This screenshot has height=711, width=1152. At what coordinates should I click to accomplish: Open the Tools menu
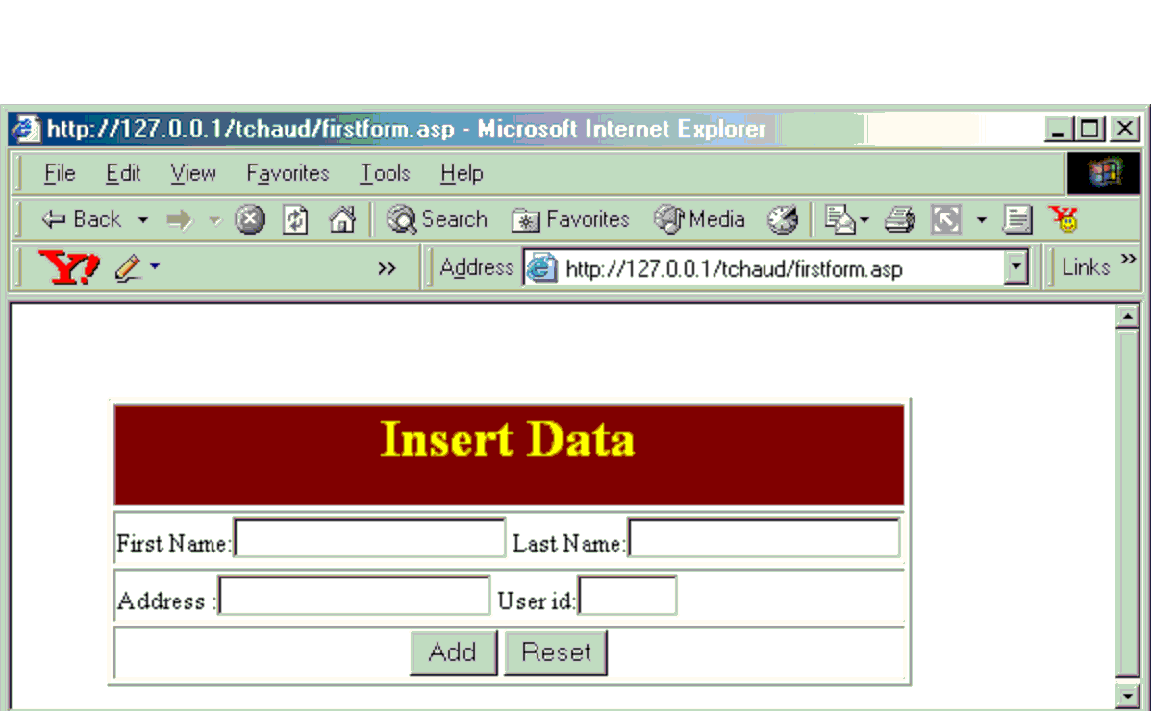(x=385, y=173)
